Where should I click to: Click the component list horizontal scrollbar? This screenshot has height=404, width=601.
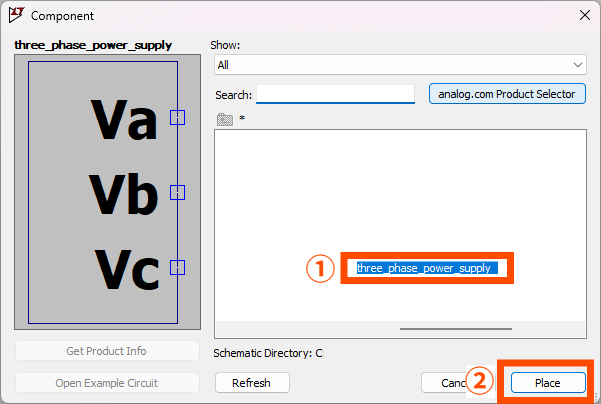(x=455, y=328)
